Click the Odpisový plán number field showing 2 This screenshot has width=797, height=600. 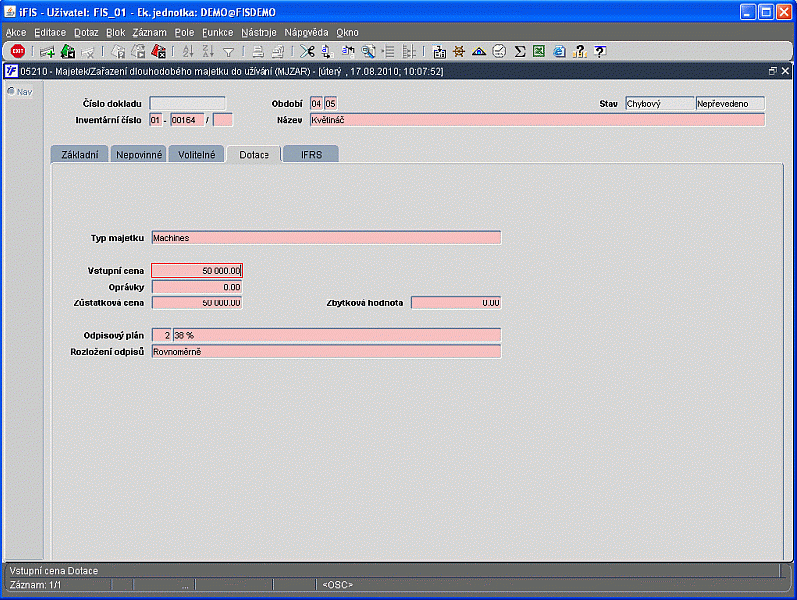tap(162, 336)
